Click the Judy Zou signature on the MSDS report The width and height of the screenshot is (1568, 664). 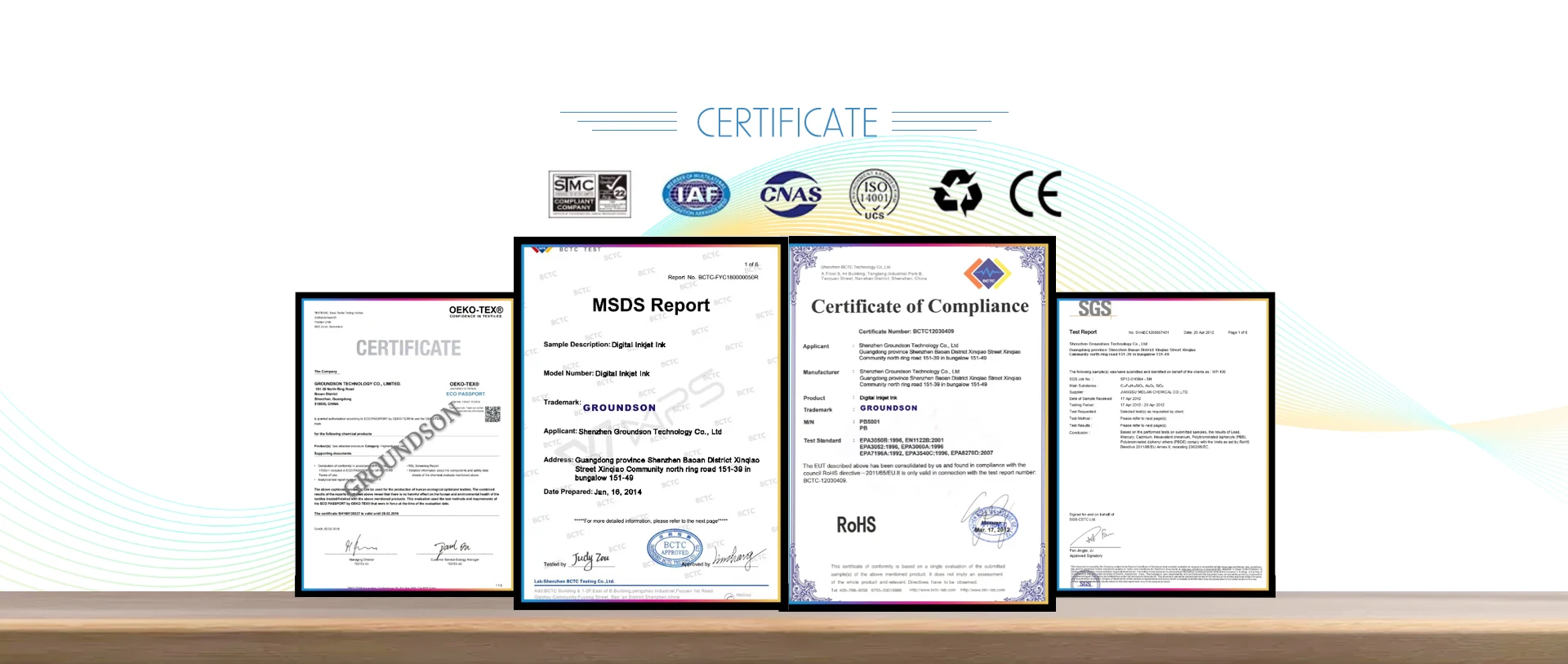point(590,559)
